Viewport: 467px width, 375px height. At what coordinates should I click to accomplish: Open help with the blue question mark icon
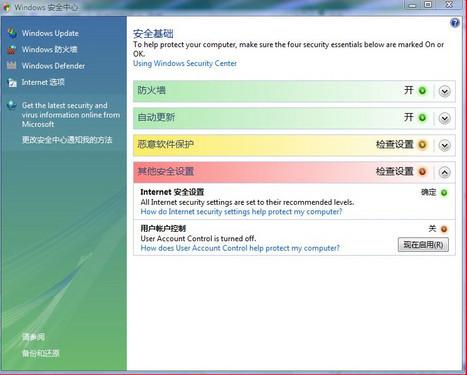455,23
